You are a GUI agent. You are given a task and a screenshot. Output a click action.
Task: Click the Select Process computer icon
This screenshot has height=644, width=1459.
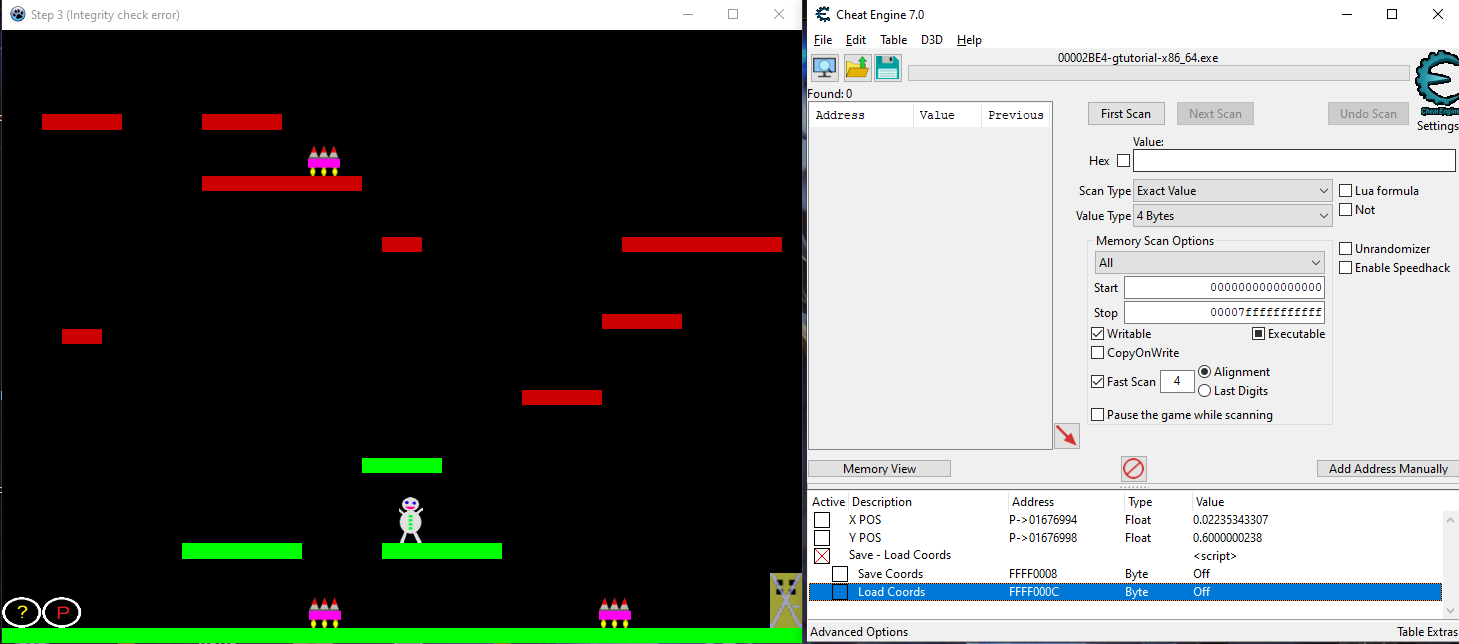[x=825, y=68]
